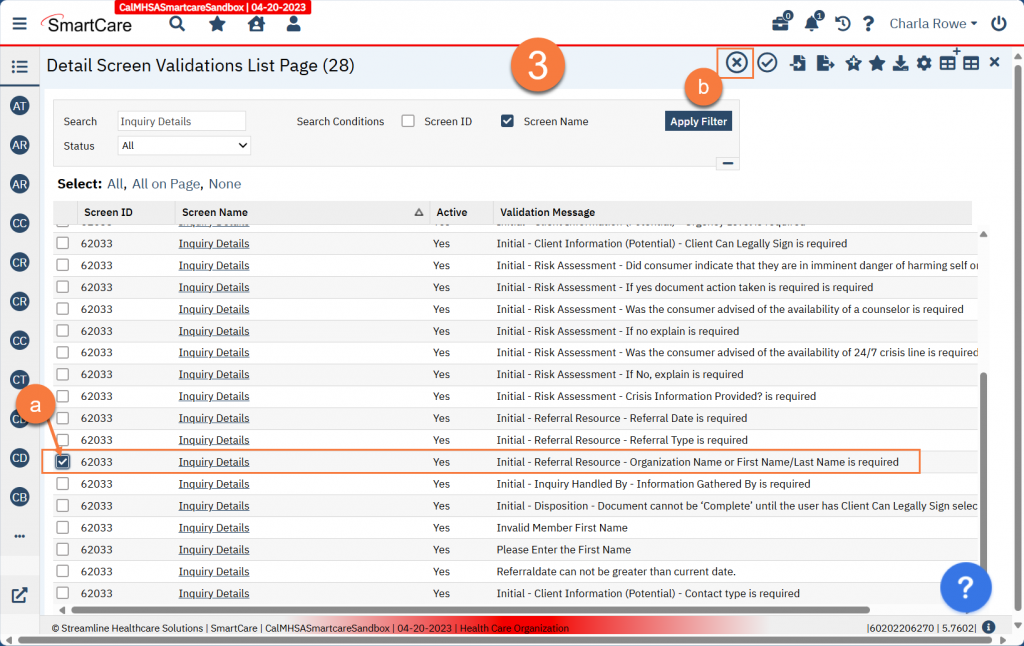Enable the Screen ID search condition checkbox

click(x=408, y=121)
